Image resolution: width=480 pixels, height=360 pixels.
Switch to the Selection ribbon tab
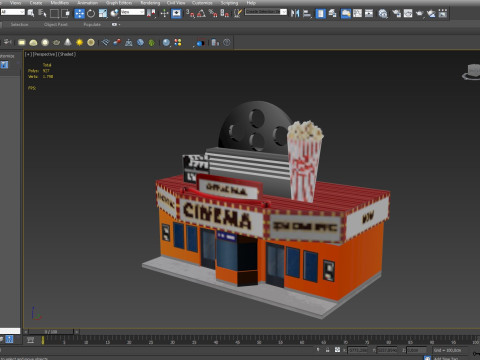(19, 25)
